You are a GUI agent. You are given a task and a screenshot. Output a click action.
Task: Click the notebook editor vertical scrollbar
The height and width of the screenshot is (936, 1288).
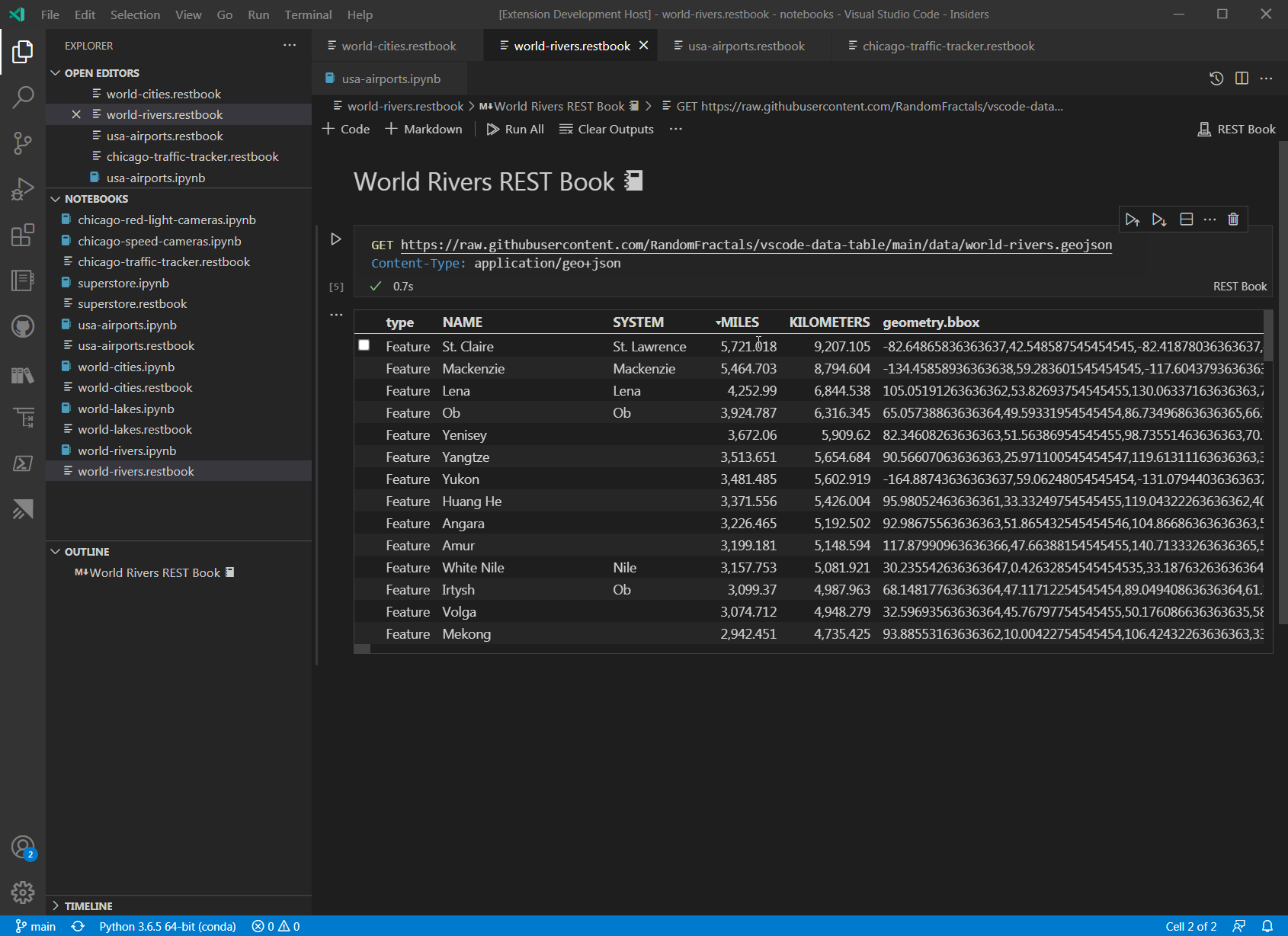(1283, 381)
